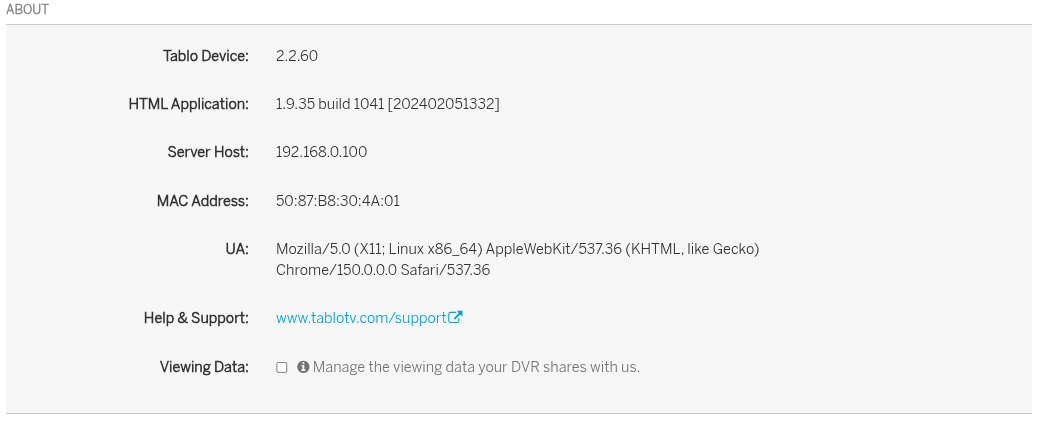Click the Chrome/150.0.0.0 Safari/537.36 line
Viewport: 1055px width, 427px height.
click(x=383, y=270)
